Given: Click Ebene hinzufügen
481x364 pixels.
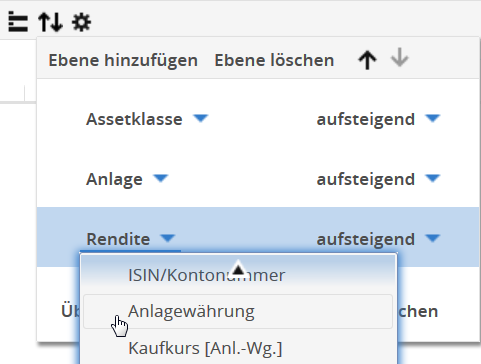Looking at the screenshot, I should pyautogui.click(x=123, y=60).
